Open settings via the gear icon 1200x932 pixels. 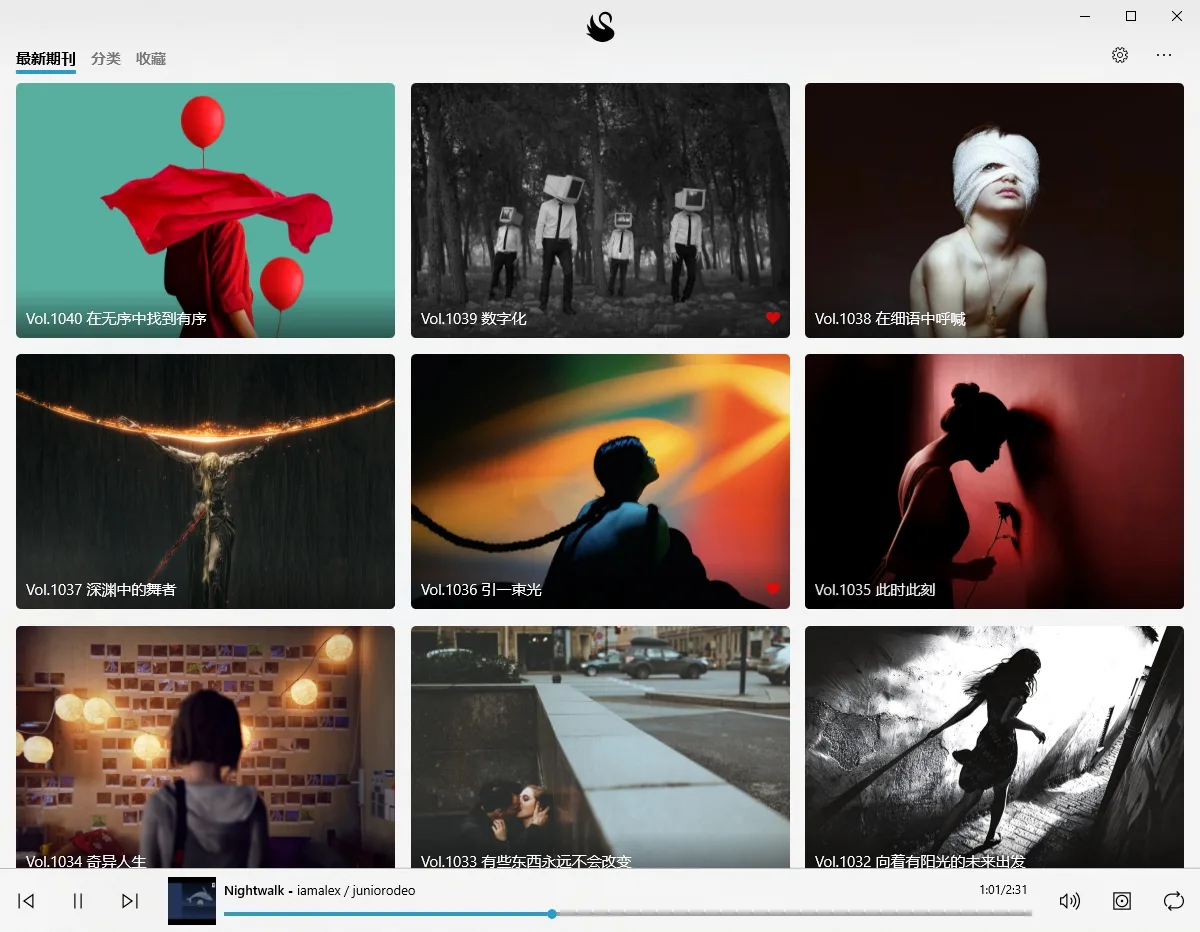pyautogui.click(x=1120, y=55)
